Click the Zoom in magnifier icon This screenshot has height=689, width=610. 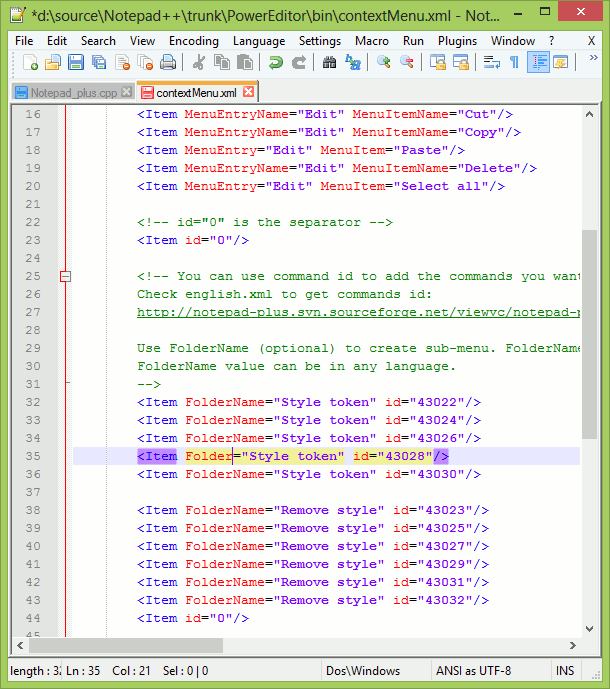(384, 62)
